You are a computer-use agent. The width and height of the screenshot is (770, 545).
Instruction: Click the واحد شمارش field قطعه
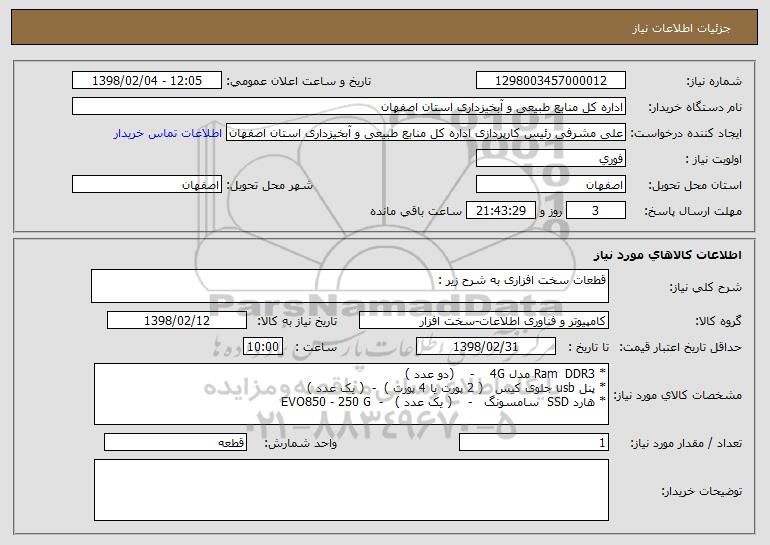175,442
